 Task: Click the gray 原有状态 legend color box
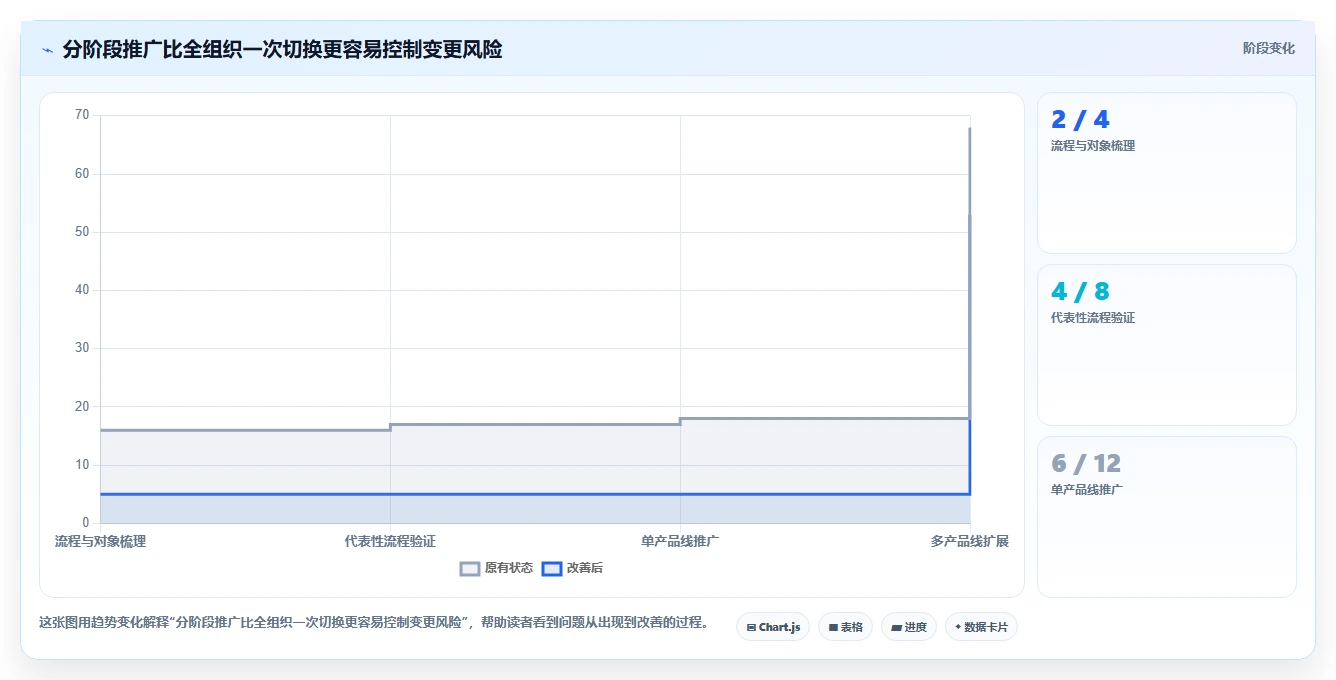click(x=470, y=568)
